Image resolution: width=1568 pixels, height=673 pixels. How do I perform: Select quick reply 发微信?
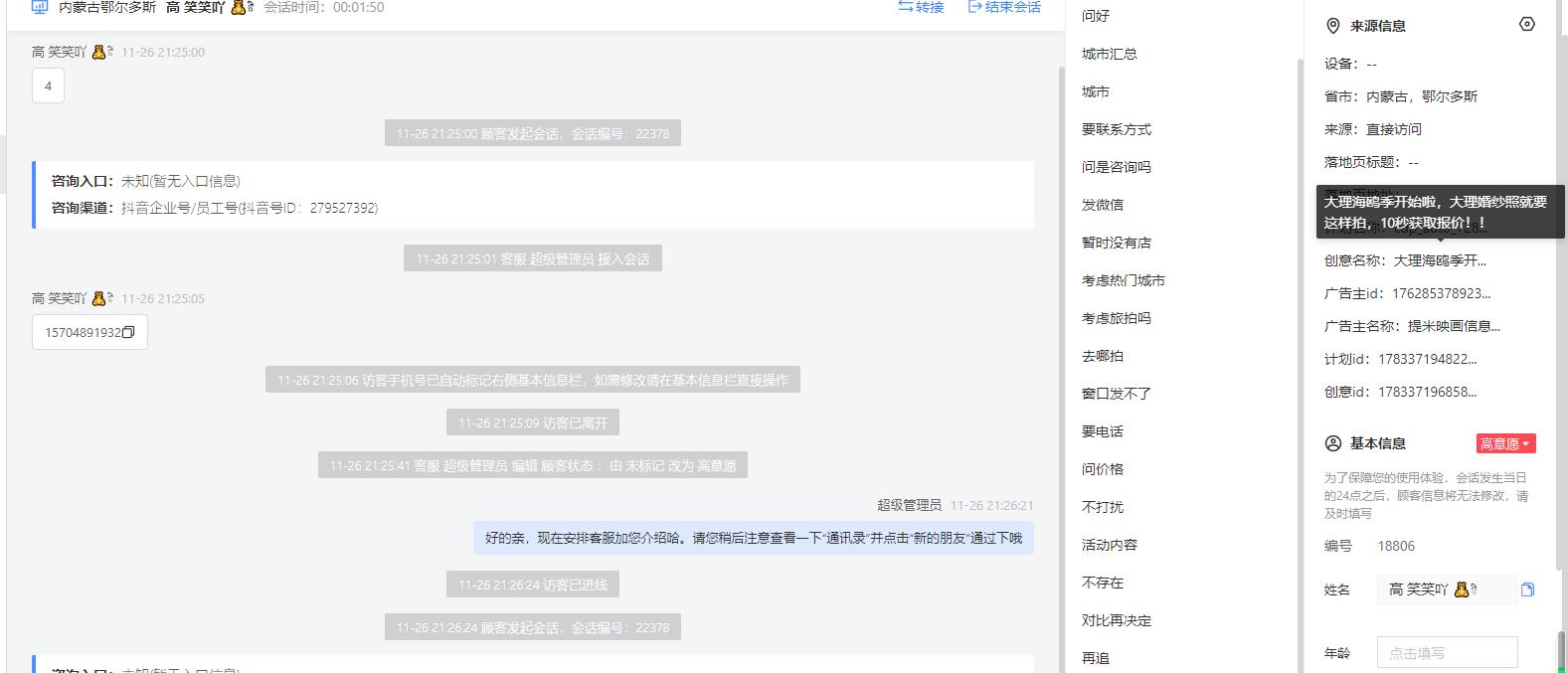click(x=1103, y=205)
